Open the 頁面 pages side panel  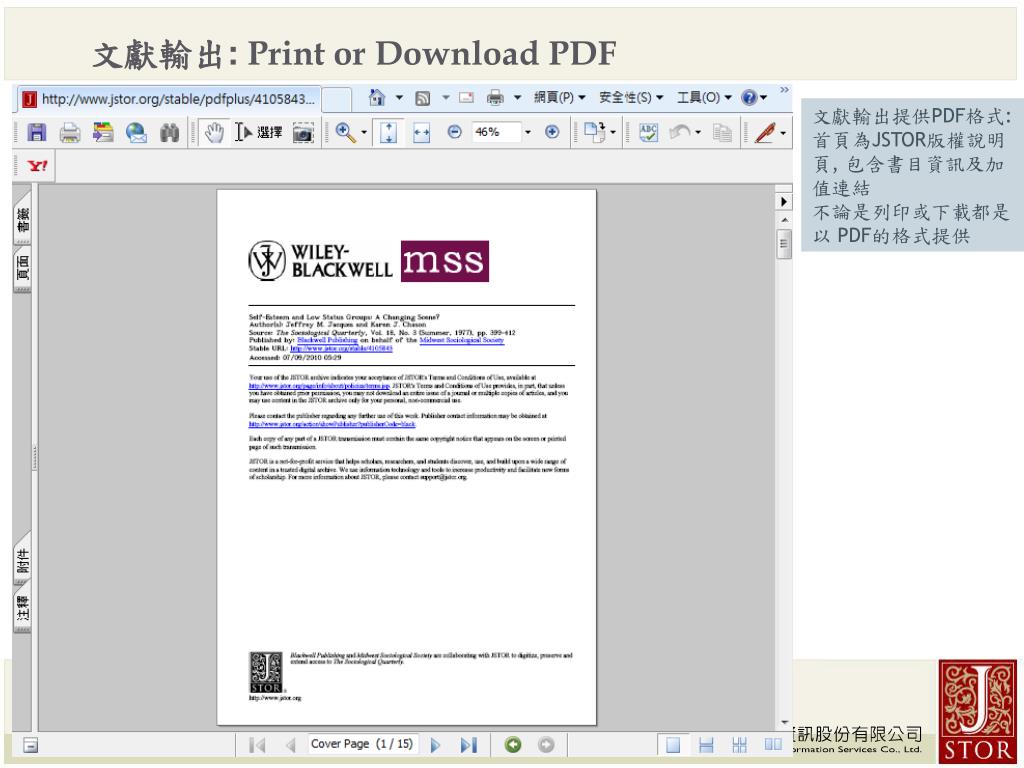[x=23, y=268]
